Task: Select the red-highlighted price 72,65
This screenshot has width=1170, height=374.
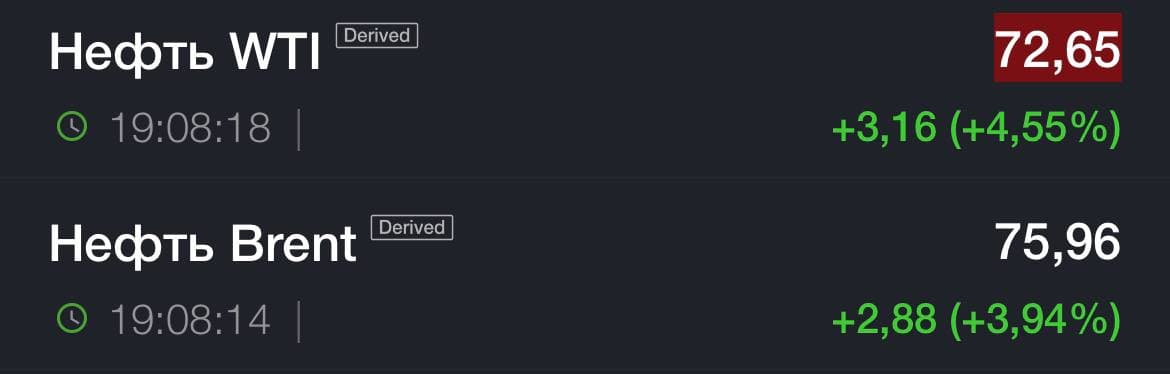Action: [1058, 48]
